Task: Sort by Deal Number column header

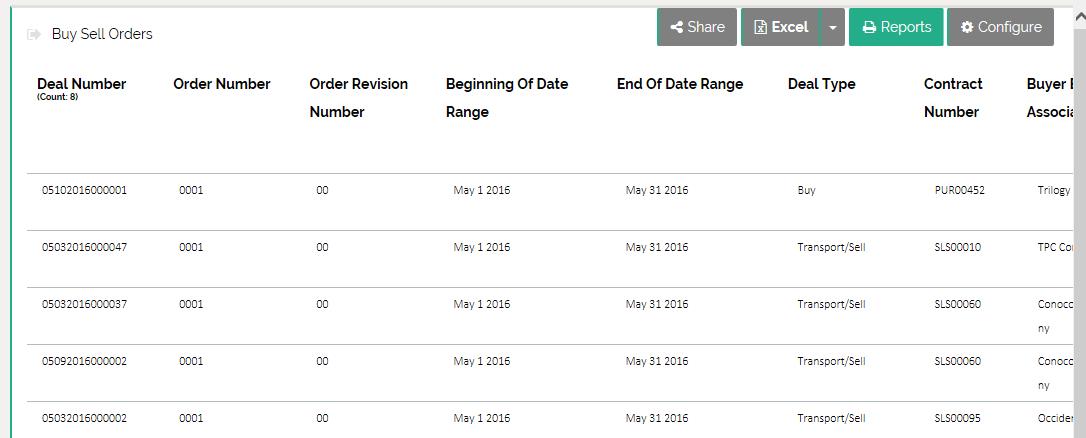Action: (x=82, y=84)
